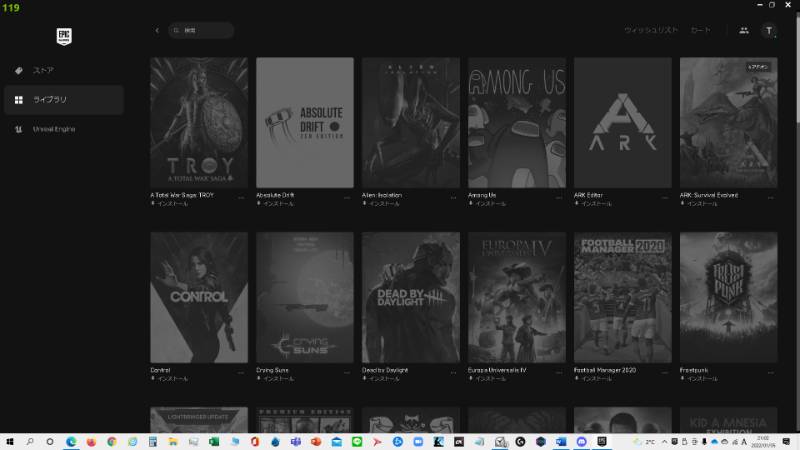Open Discord from the taskbar
800x450 pixels.
tap(581, 442)
